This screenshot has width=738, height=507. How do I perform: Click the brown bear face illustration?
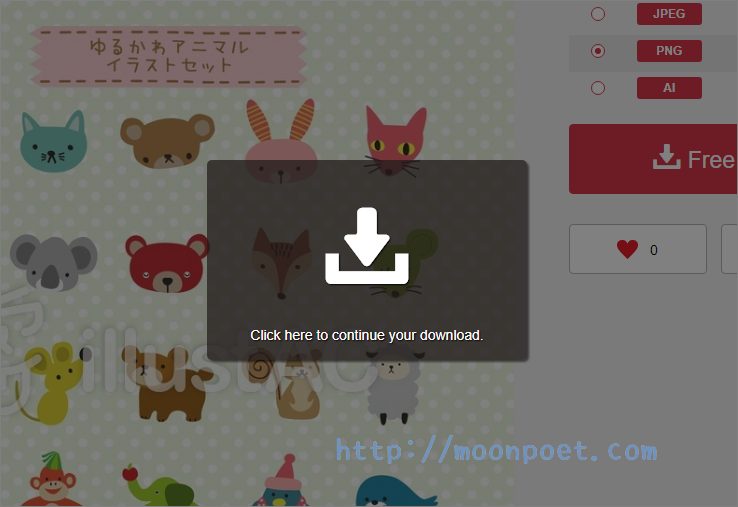pos(167,140)
